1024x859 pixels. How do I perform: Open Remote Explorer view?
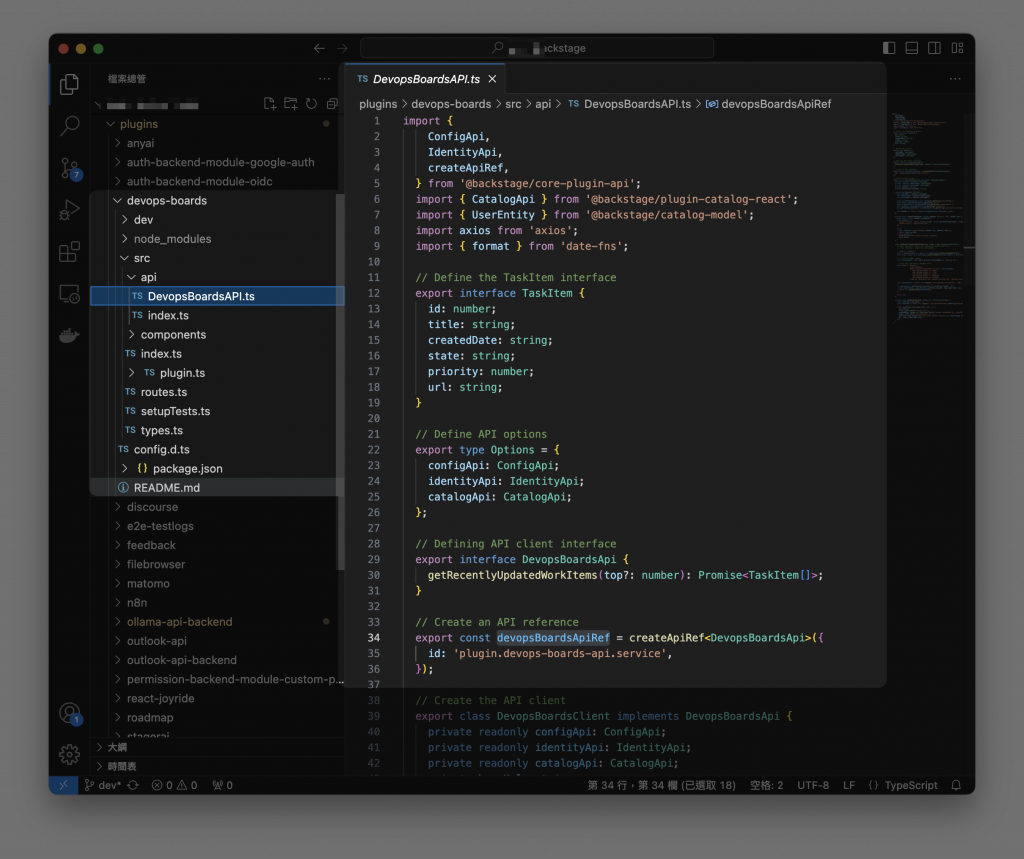69,294
